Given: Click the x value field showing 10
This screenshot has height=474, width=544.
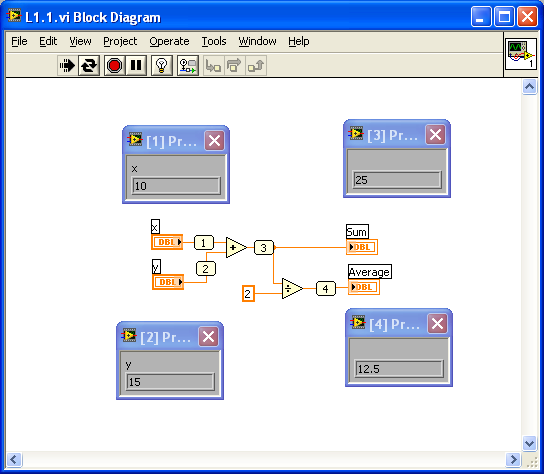Looking at the screenshot, I should tap(176, 186).
